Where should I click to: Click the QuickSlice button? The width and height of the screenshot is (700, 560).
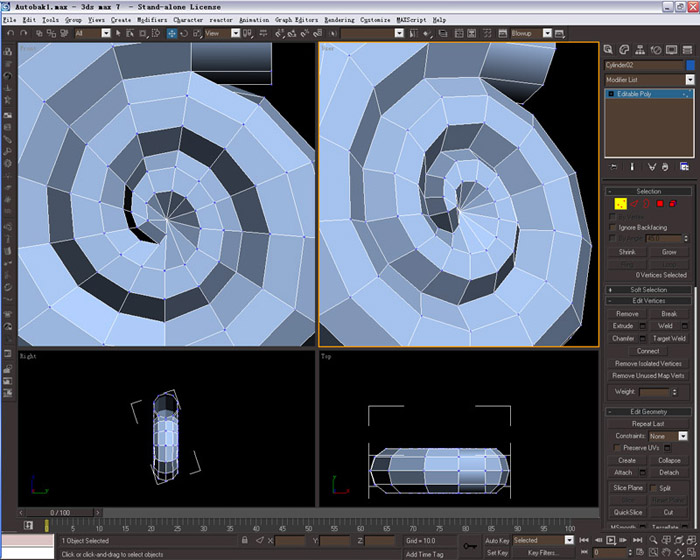628,513
